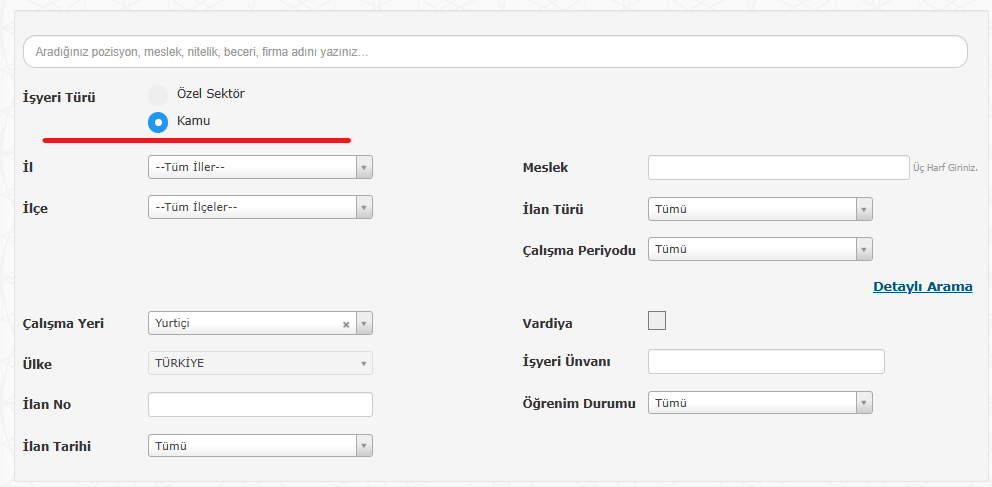The height and width of the screenshot is (487, 992).
Task: Click the İşyeri Ünvanı text field
Action: (x=766, y=361)
